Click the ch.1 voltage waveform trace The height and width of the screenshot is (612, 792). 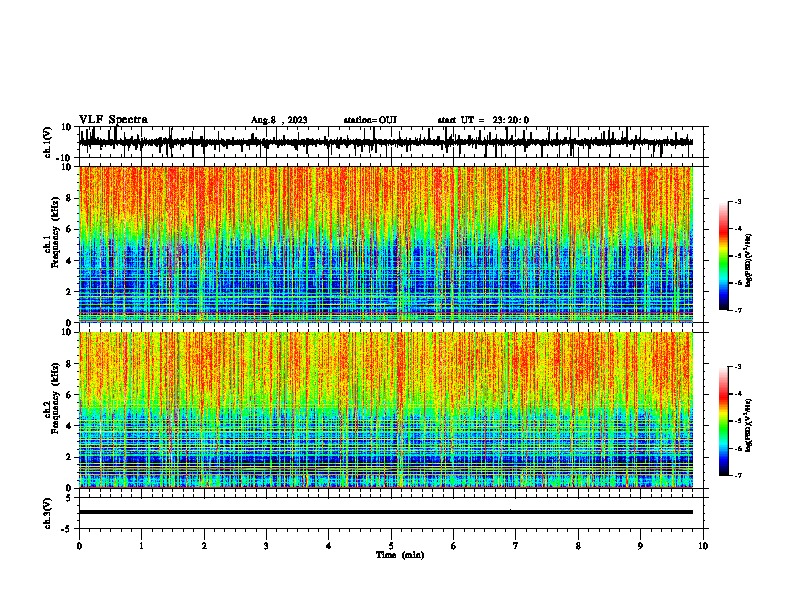pyautogui.click(x=385, y=142)
